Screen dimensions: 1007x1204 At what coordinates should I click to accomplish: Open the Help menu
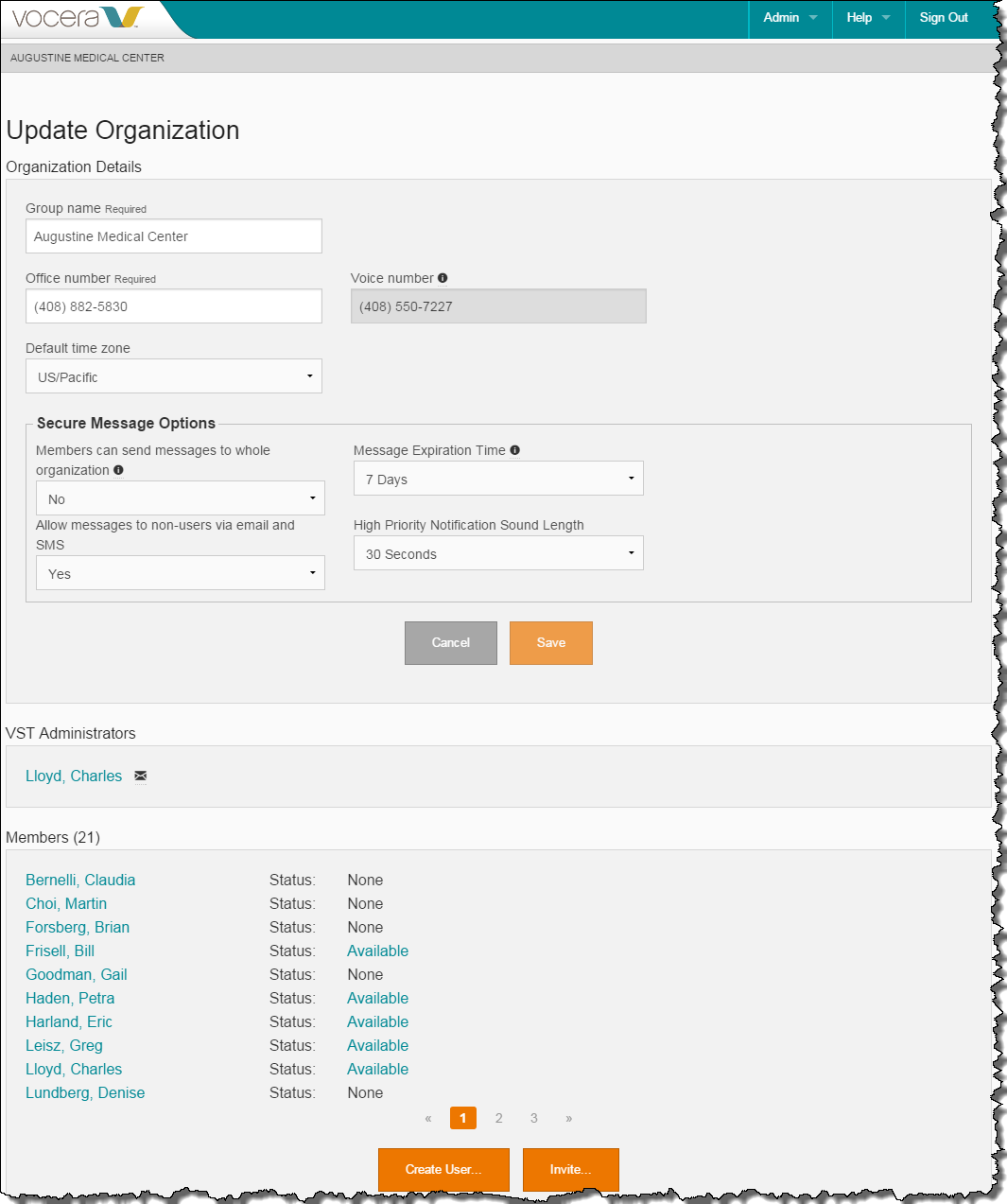click(x=868, y=18)
